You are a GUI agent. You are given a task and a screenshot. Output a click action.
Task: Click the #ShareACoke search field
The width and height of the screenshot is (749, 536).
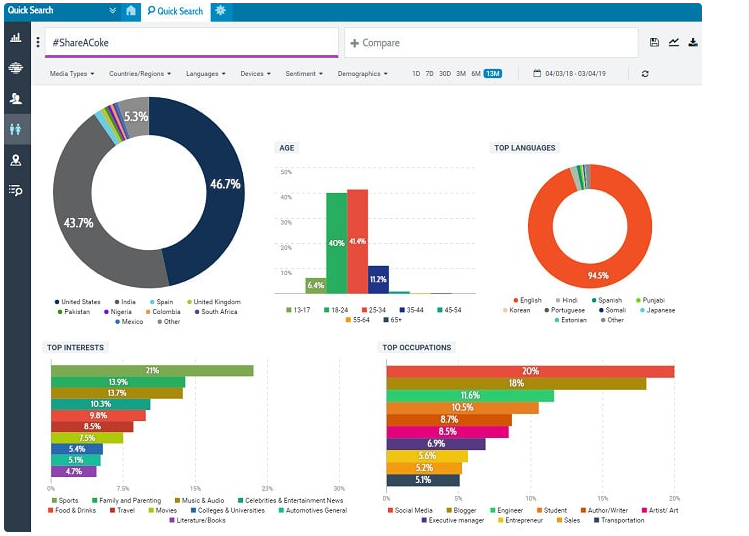pos(192,43)
